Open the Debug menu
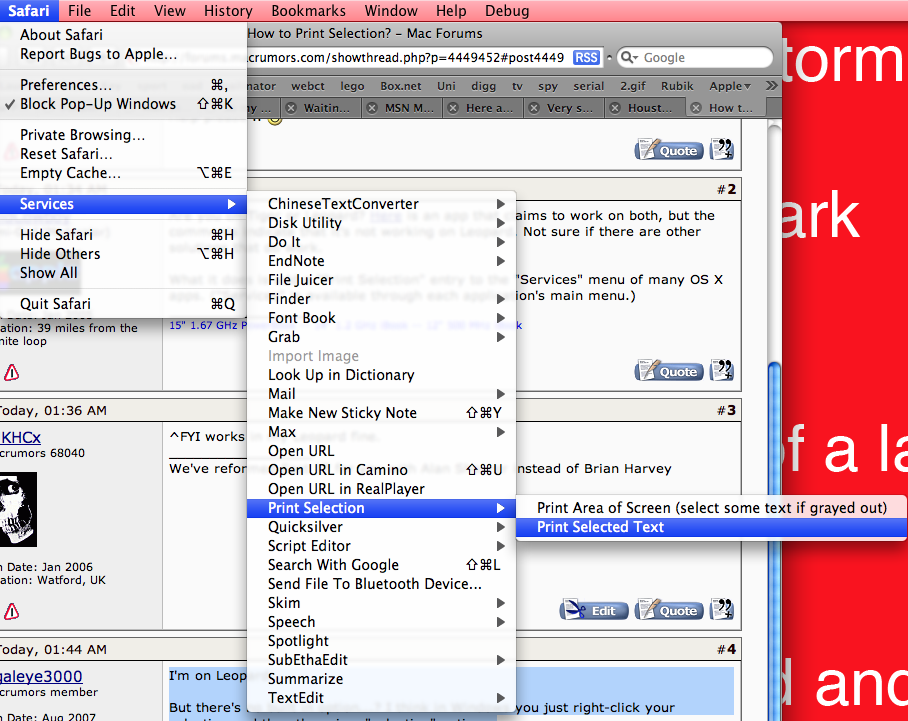908x721 pixels. pyautogui.click(x=507, y=11)
